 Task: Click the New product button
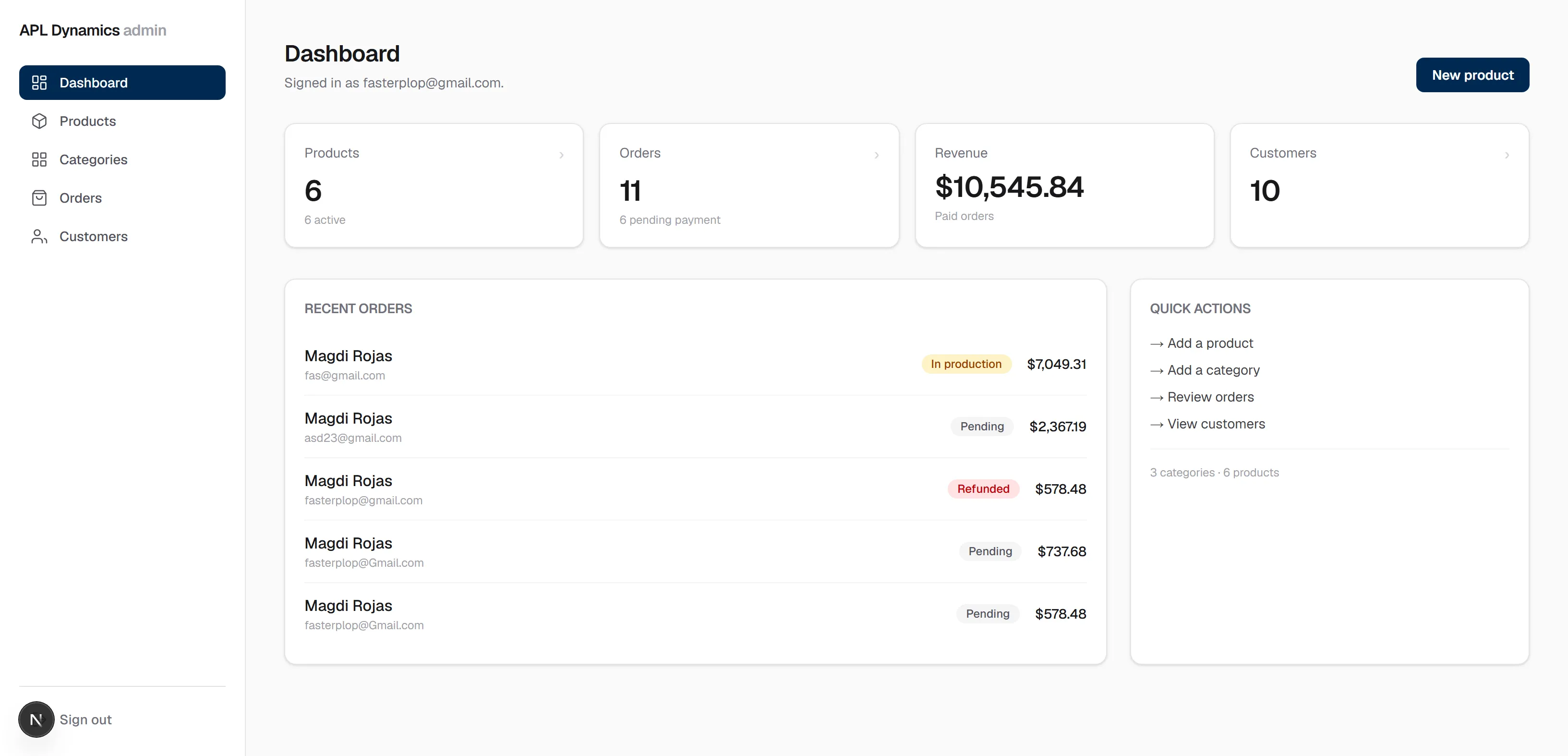pos(1472,75)
